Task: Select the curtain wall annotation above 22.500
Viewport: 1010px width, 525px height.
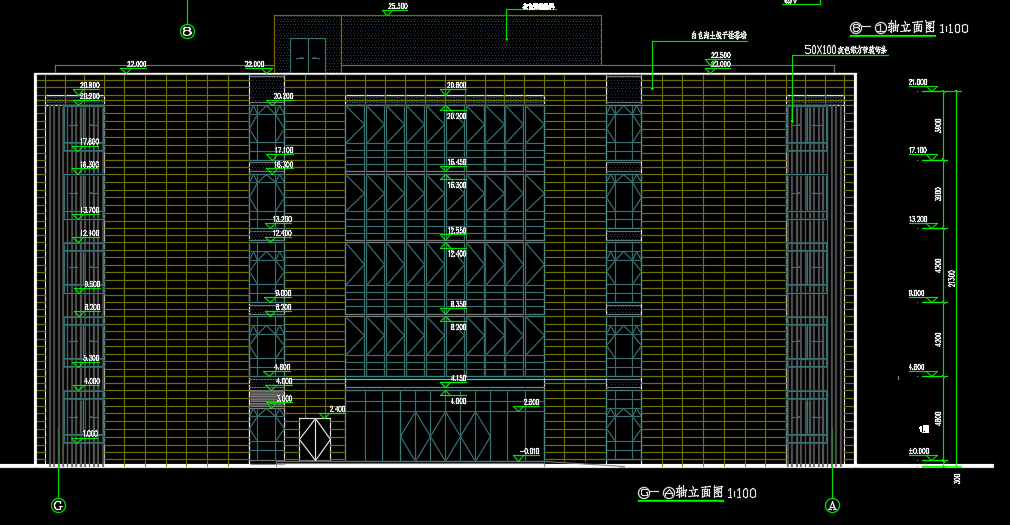Action: [719, 35]
